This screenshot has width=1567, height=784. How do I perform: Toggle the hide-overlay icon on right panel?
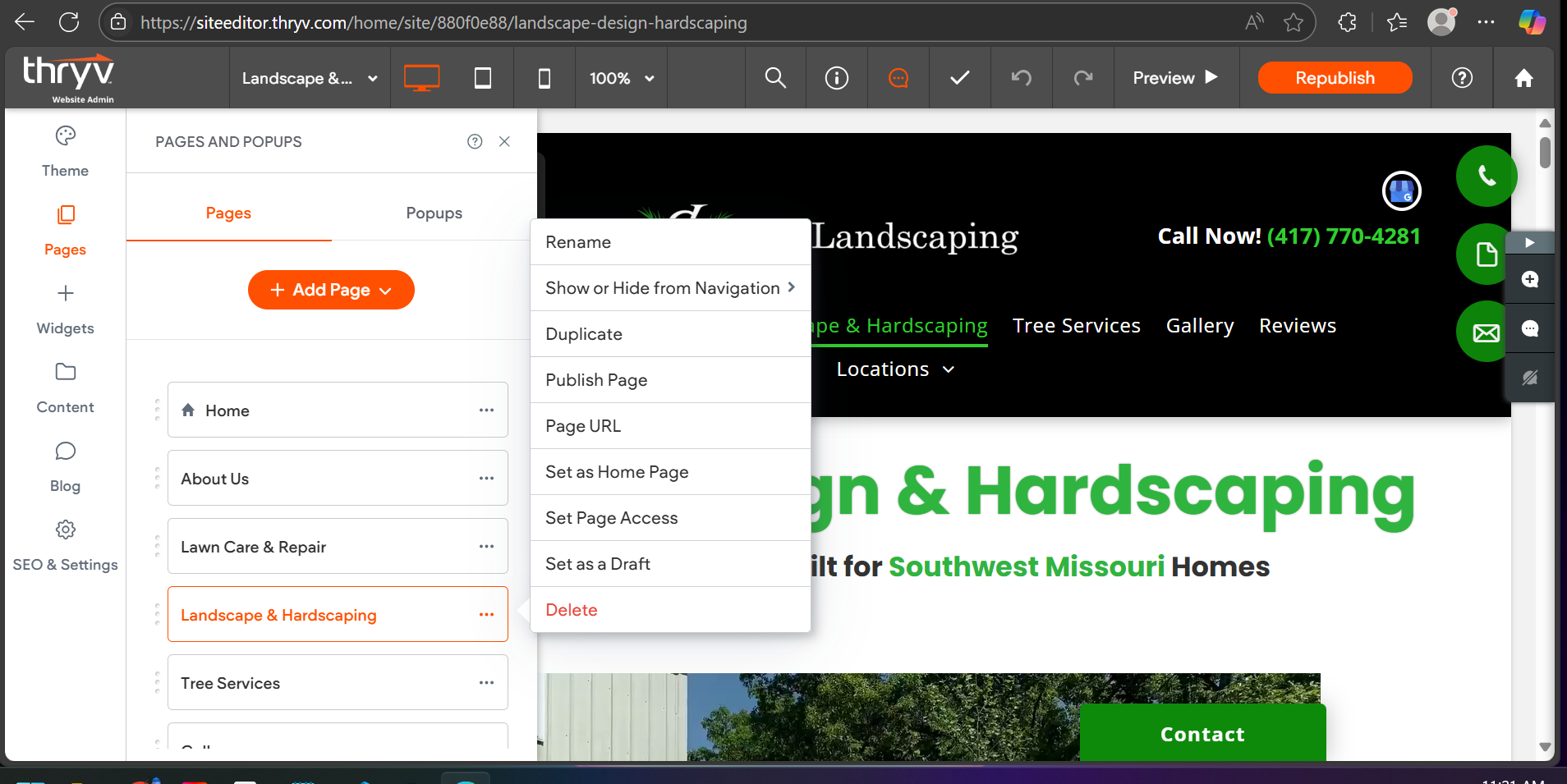[1529, 378]
